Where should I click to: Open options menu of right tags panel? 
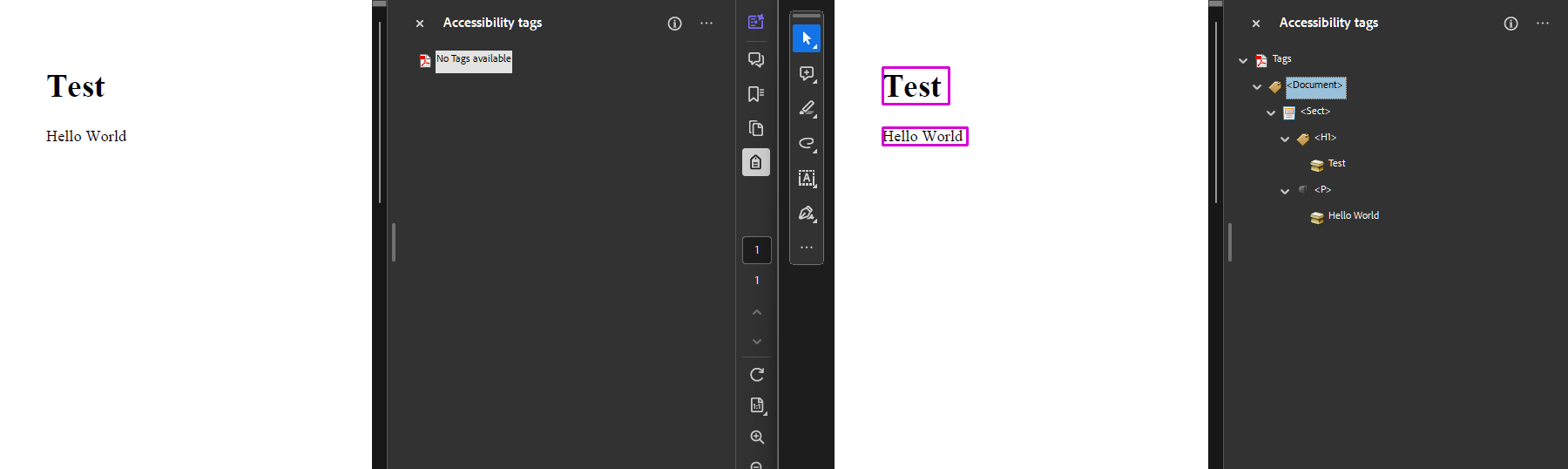(x=1543, y=24)
